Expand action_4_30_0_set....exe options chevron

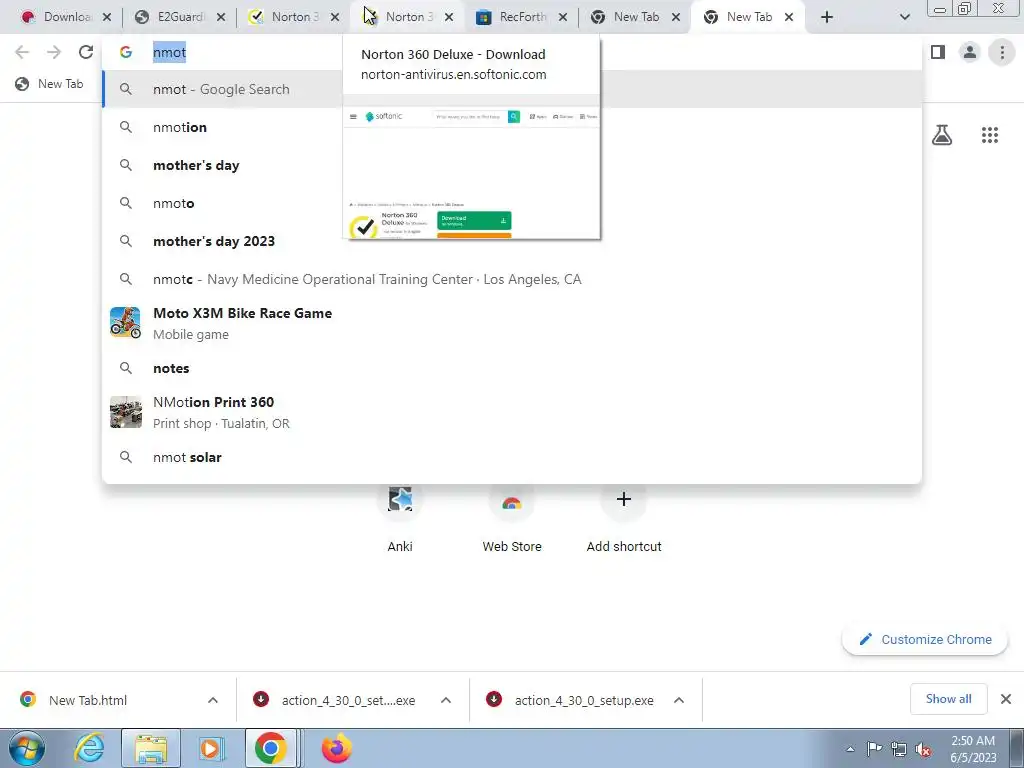(446, 700)
